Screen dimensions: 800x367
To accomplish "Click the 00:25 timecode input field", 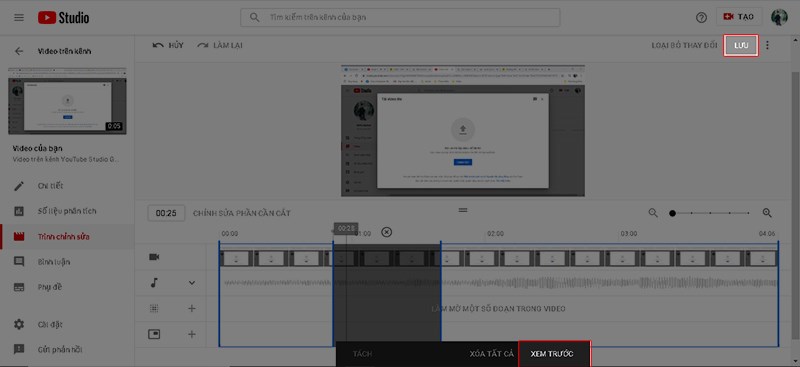I will 166,213.
